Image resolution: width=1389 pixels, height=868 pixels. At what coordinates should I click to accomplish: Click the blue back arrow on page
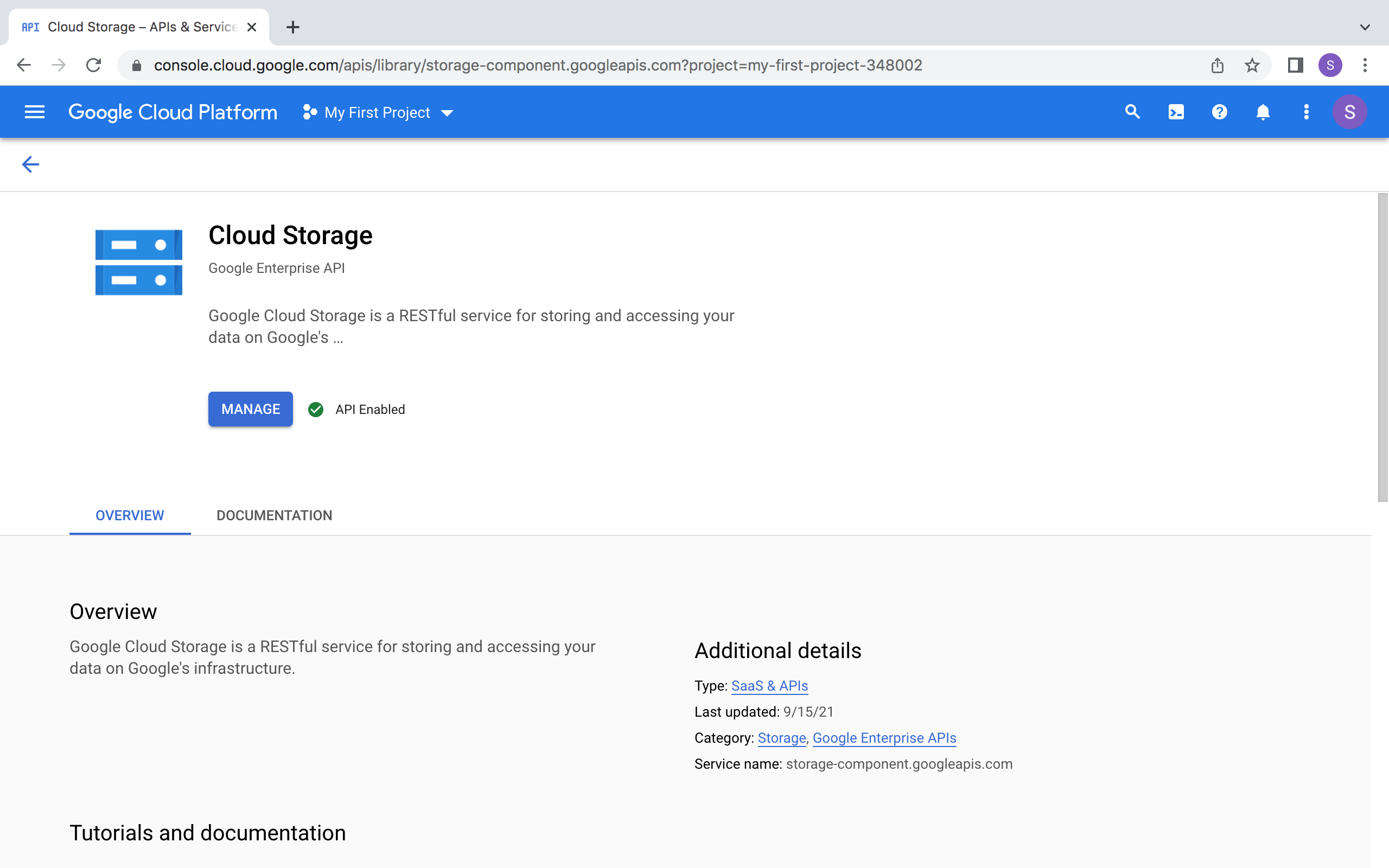[x=30, y=165]
